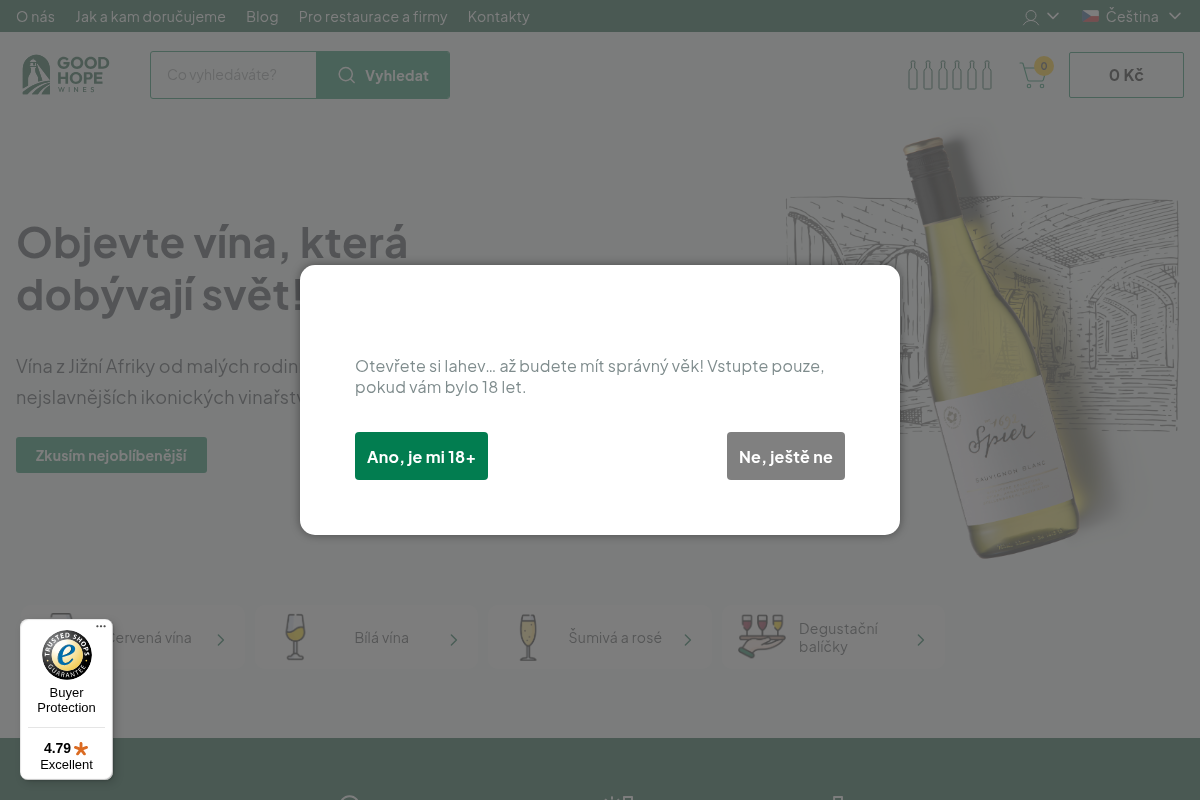Decline with "Ne, ještě ne" button
This screenshot has width=1200, height=800.
tap(786, 456)
